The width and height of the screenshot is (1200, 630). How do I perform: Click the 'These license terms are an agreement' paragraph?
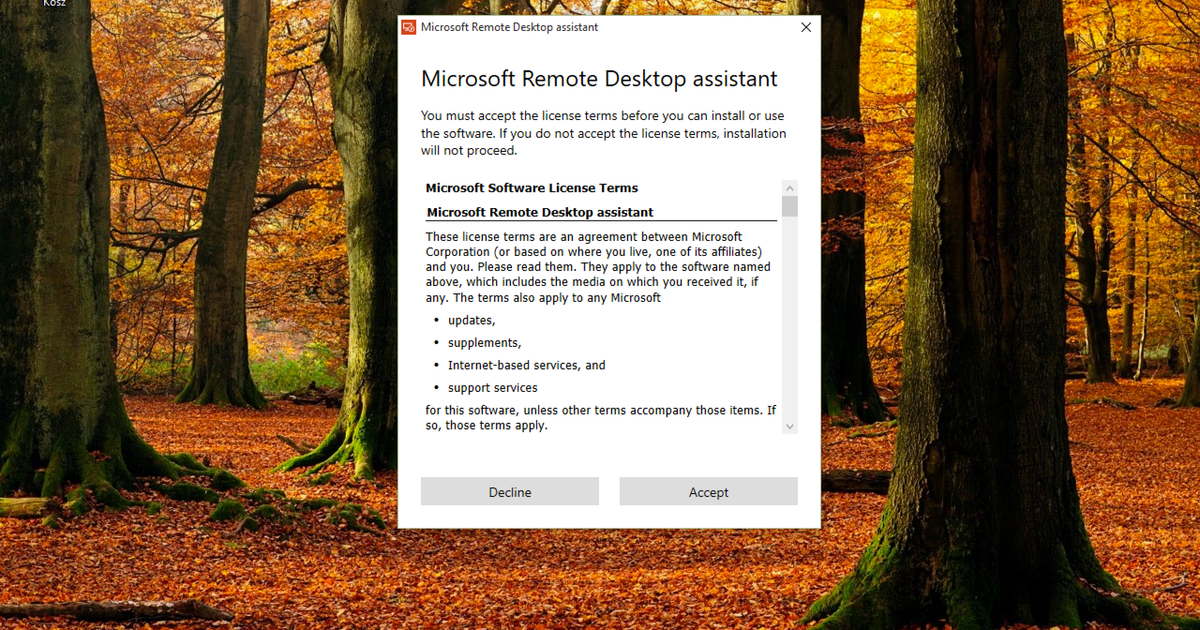tap(598, 267)
